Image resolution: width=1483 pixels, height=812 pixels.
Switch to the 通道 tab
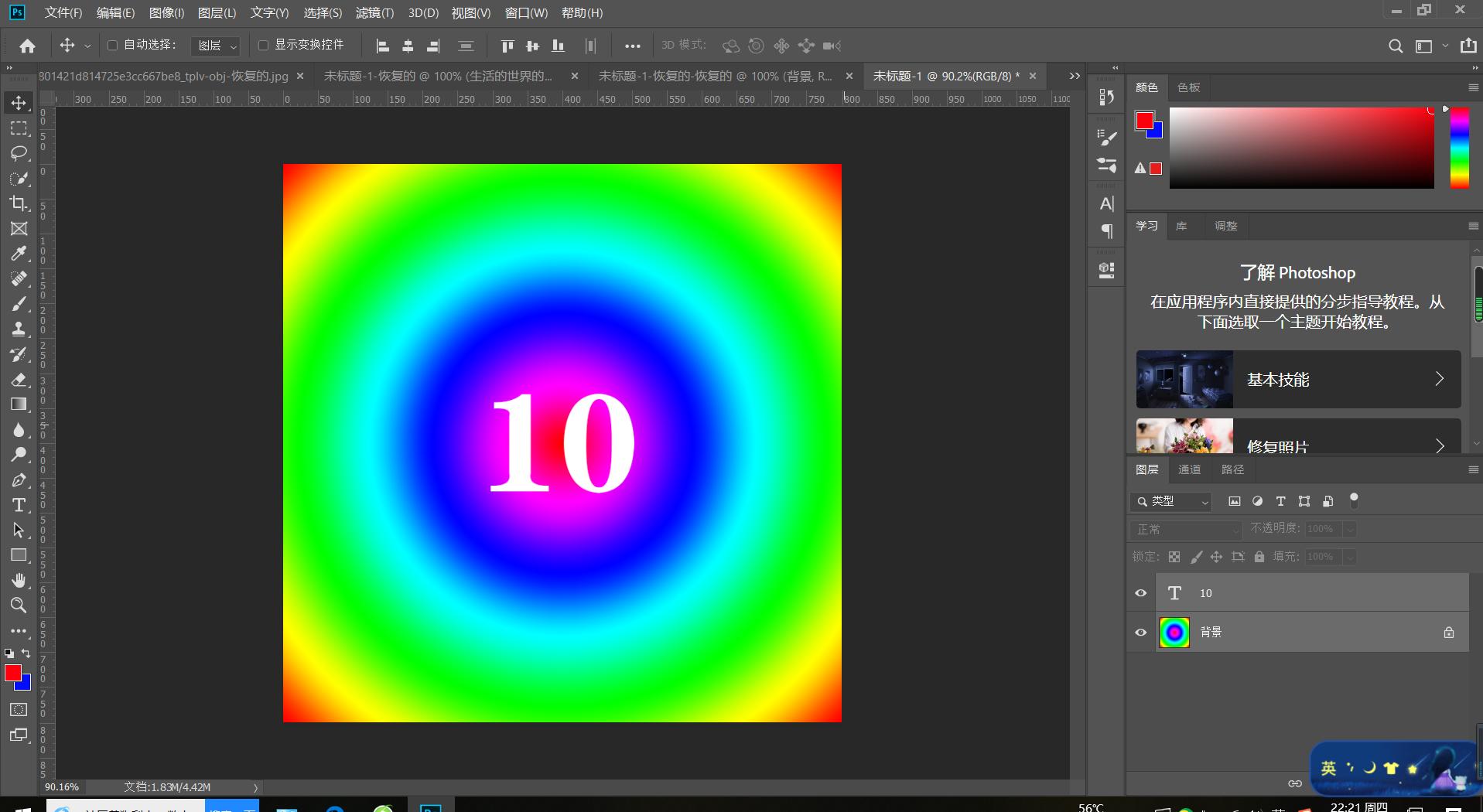(x=1189, y=469)
